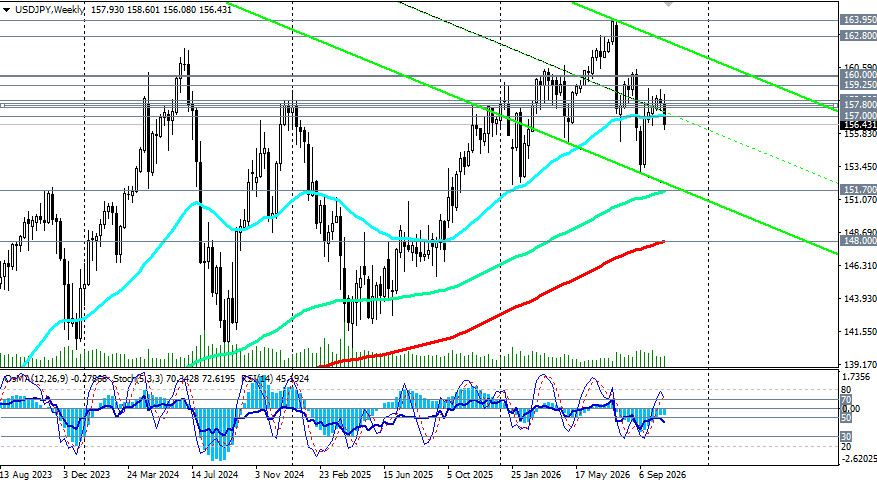
Task: Click the 23 Feb 2025 date label
Action: pos(345,474)
